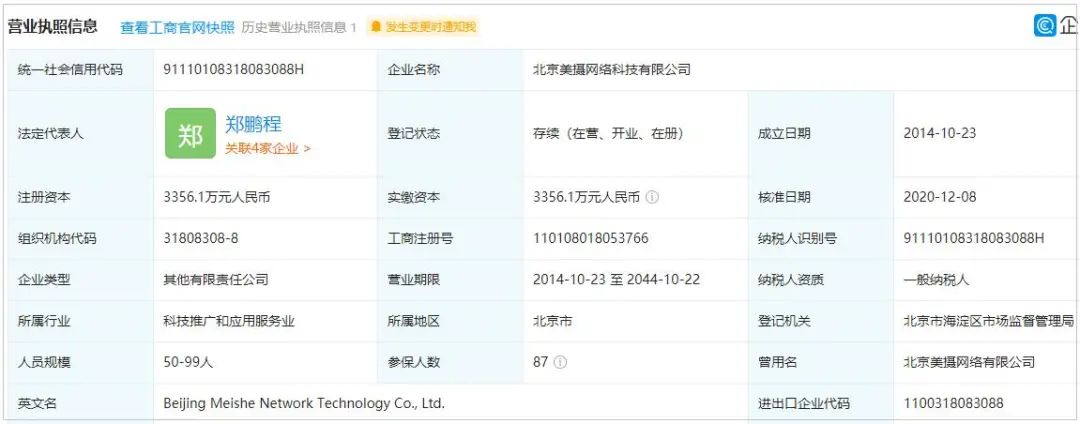Image resolution: width=1080 pixels, height=424 pixels.
Task: Click insured count 87
Action: (x=540, y=362)
